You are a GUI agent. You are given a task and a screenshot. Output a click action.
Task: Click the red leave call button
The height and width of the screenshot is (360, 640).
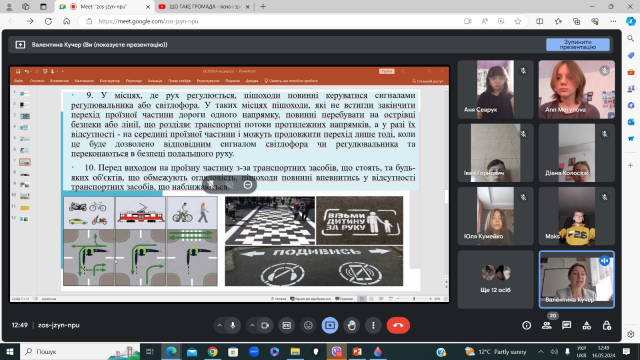pyautogui.click(x=398, y=325)
